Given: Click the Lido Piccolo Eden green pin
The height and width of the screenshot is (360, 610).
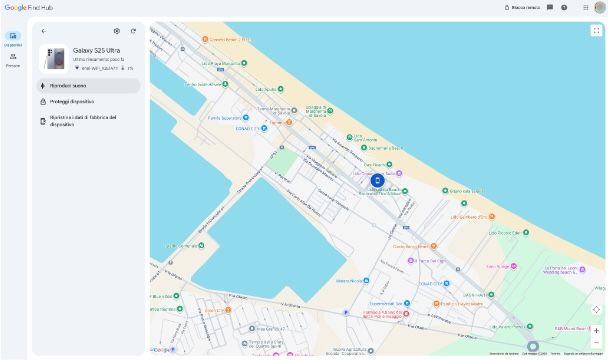Looking at the screenshot, I should [526, 232].
